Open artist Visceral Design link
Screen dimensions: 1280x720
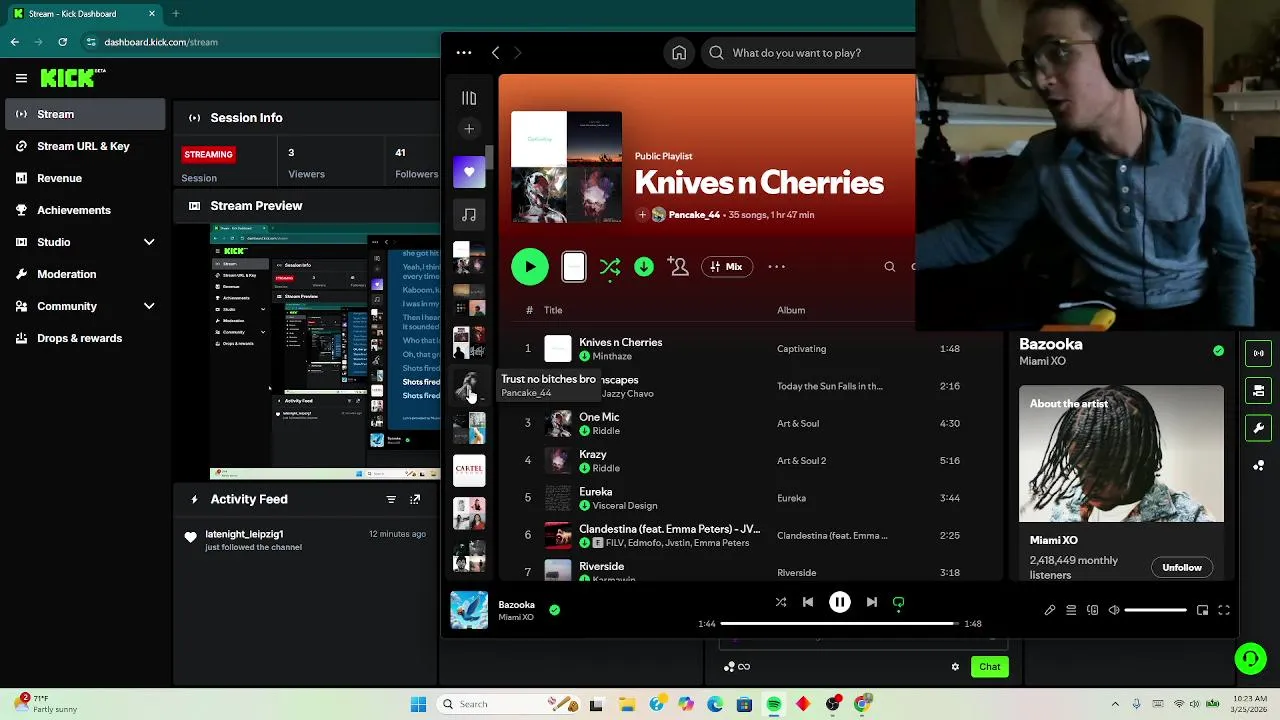[625, 506]
